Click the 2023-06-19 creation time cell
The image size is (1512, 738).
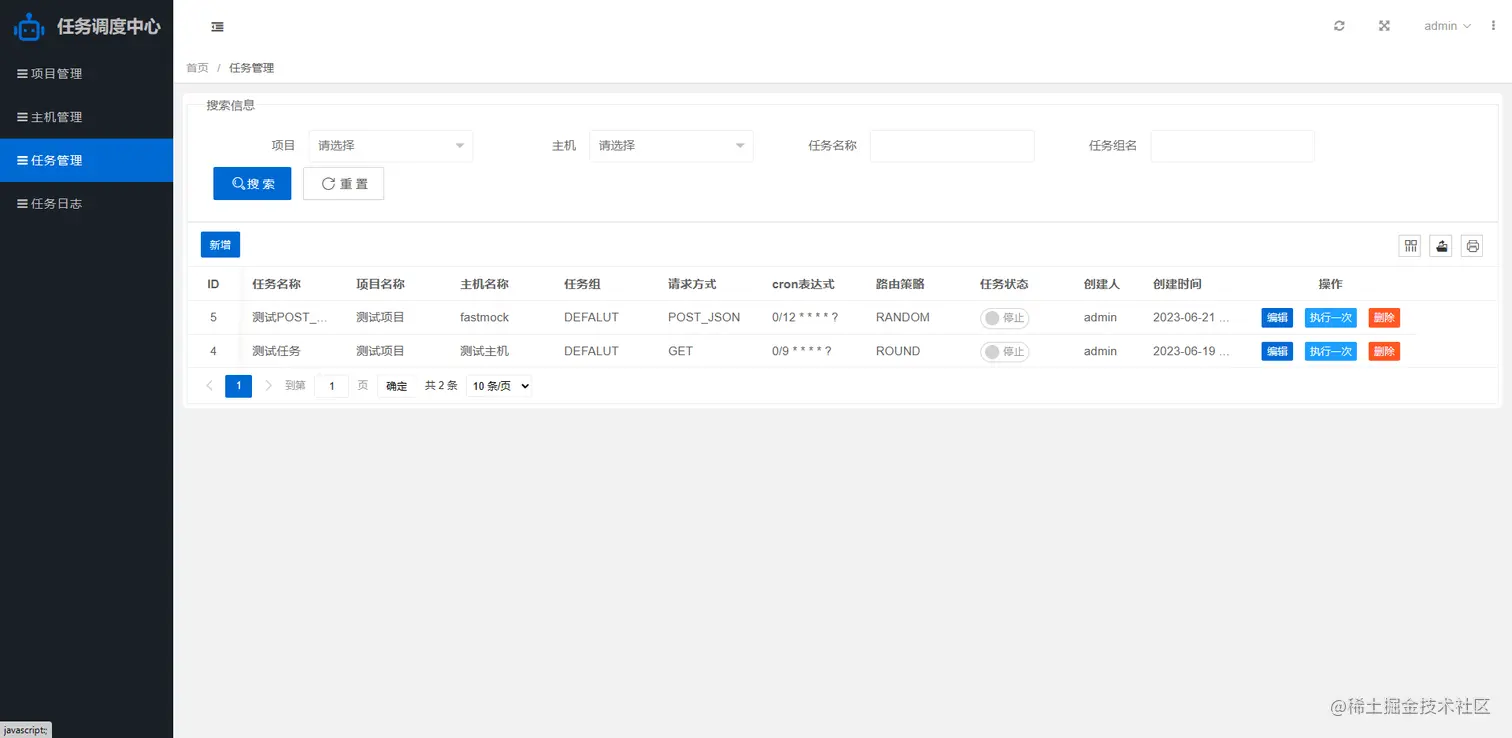pyautogui.click(x=1191, y=352)
